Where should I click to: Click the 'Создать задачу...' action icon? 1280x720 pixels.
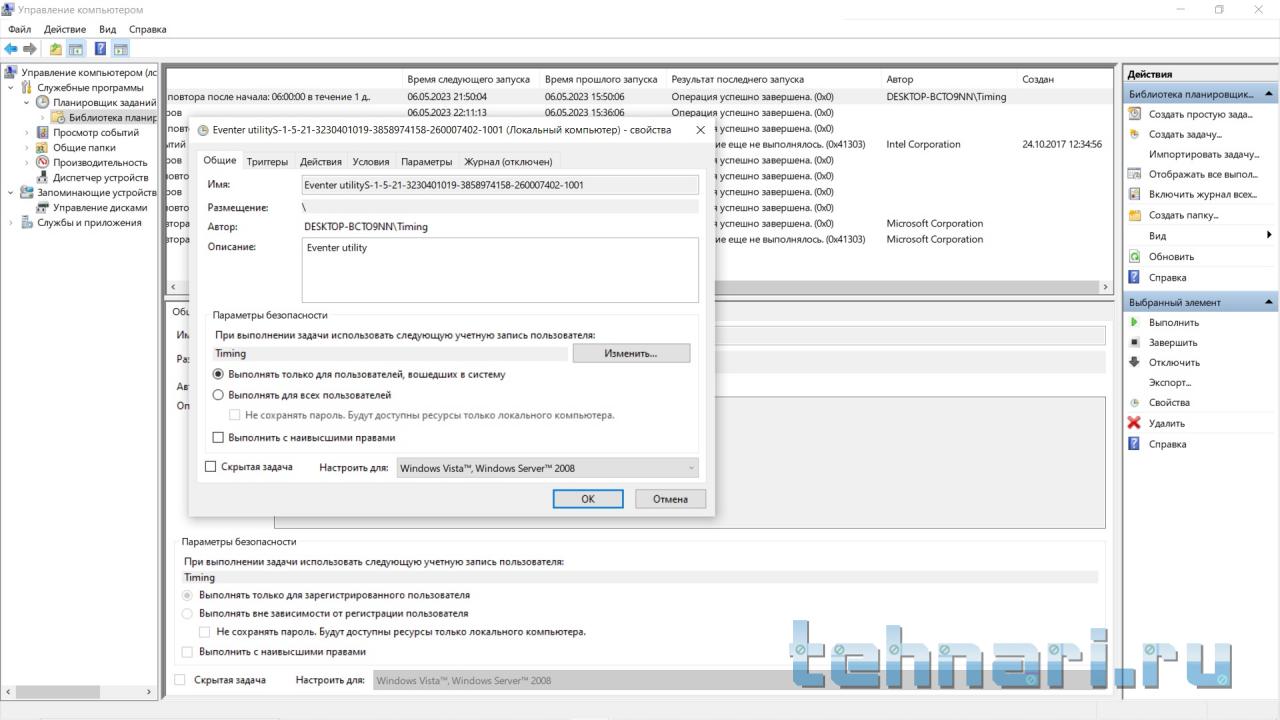click(1134, 134)
